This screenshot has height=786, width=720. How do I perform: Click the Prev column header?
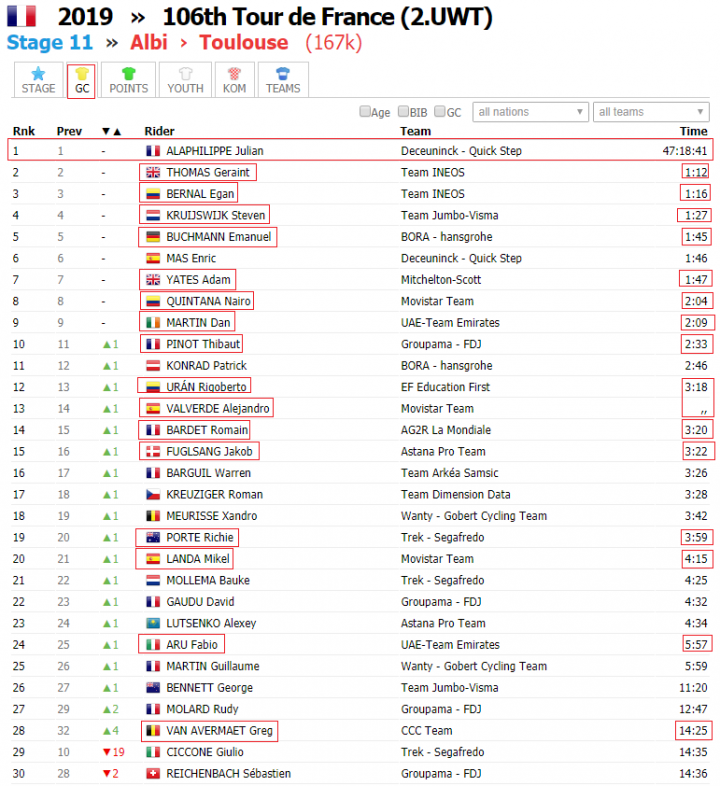pos(69,131)
